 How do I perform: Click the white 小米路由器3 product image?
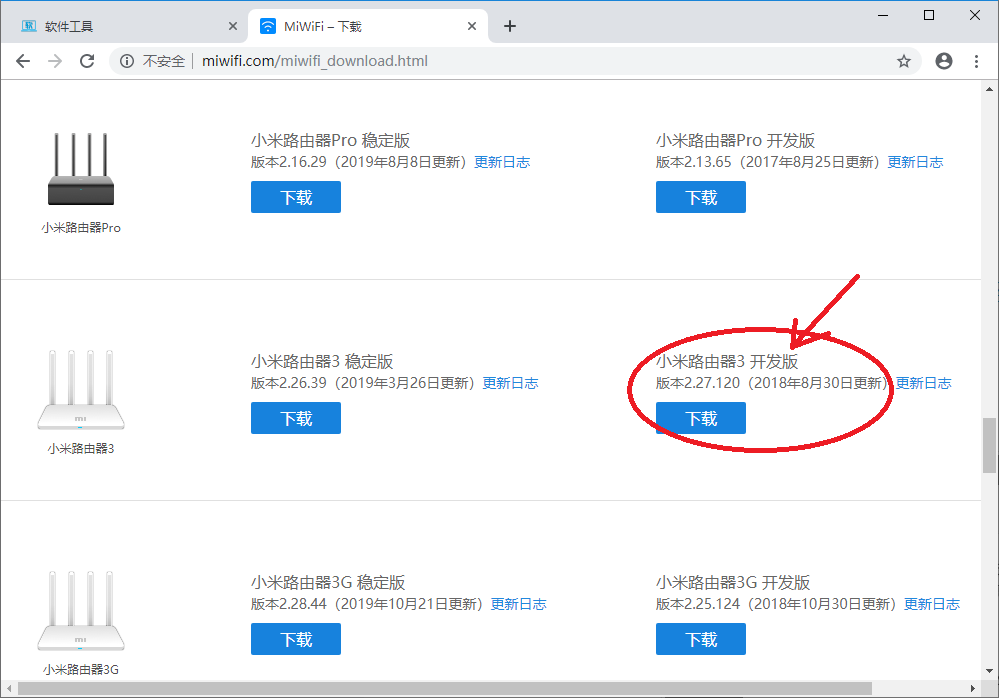coord(81,389)
